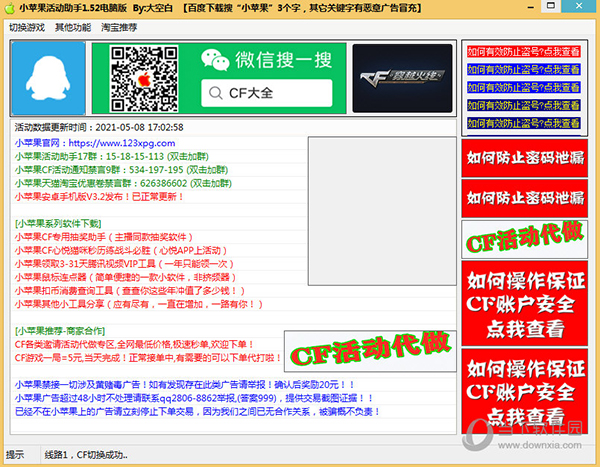Open the 切换游戏 menu
Viewport: 600px width, 467px height.
click(x=27, y=26)
